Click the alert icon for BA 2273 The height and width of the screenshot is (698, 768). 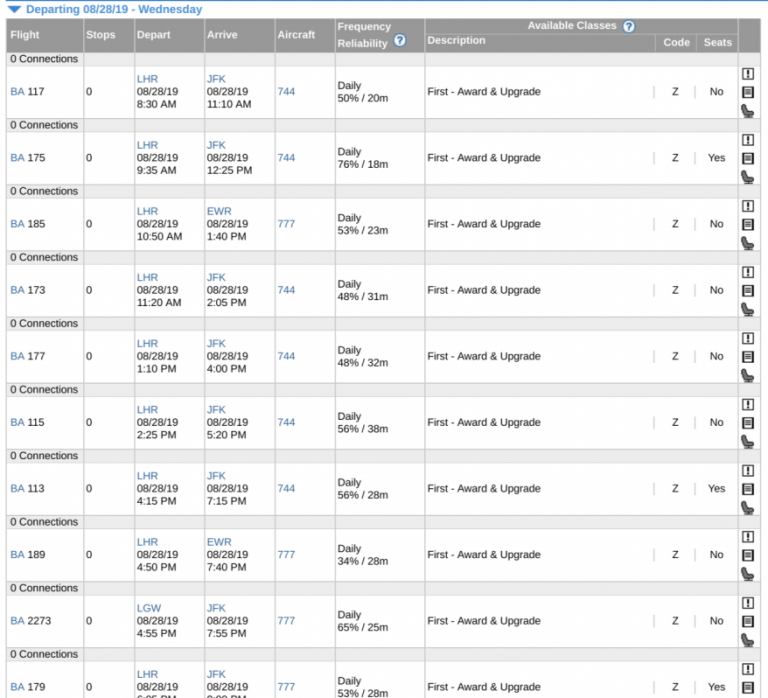click(x=747, y=603)
